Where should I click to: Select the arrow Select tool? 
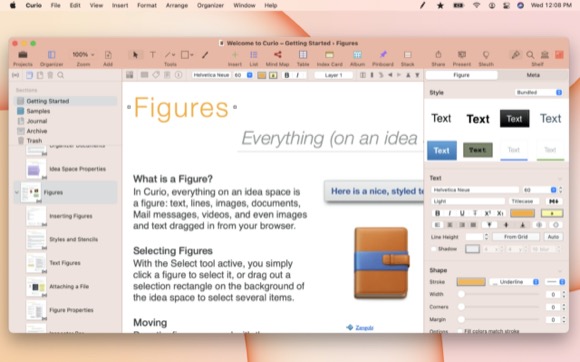[x=135, y=55]
